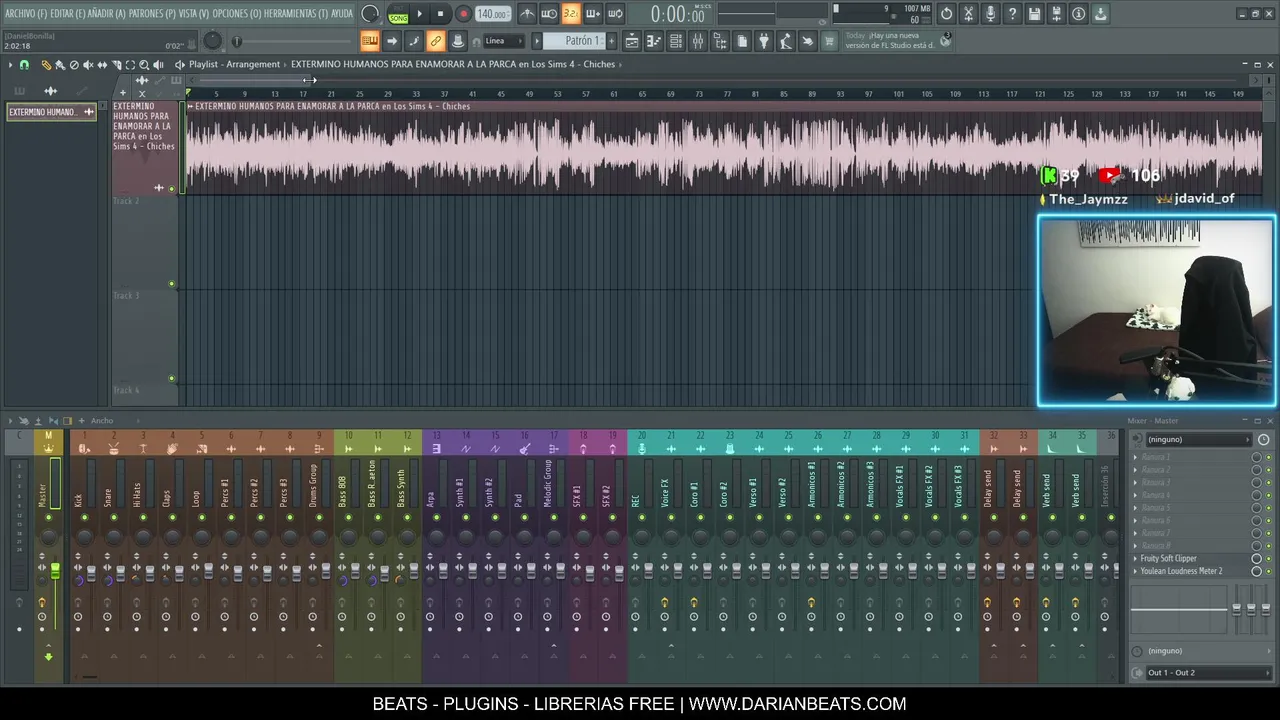Screen dimensions: 1280x720
Task: Click the render/export audio icon
Action: pos(1056,14)
